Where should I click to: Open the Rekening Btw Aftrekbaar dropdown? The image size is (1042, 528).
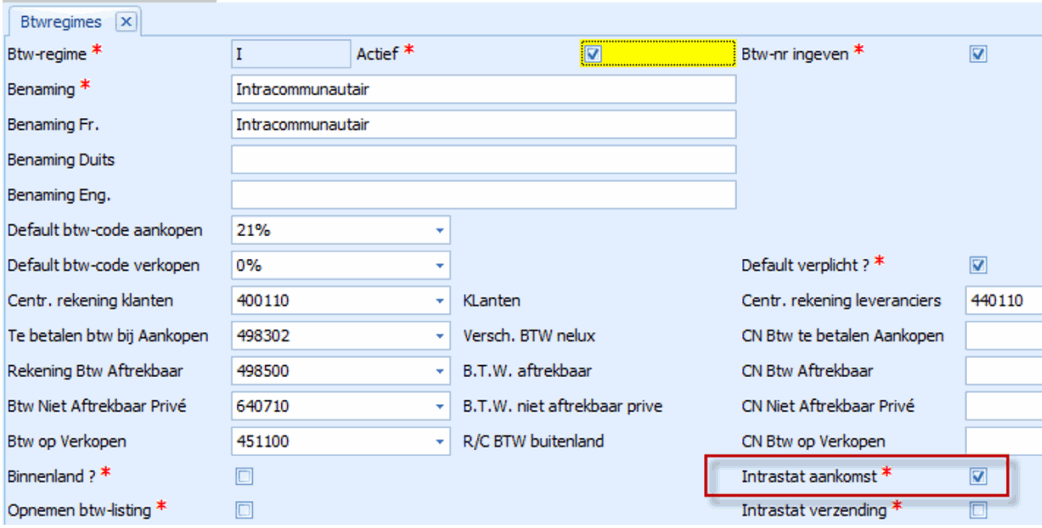(439, 371)
